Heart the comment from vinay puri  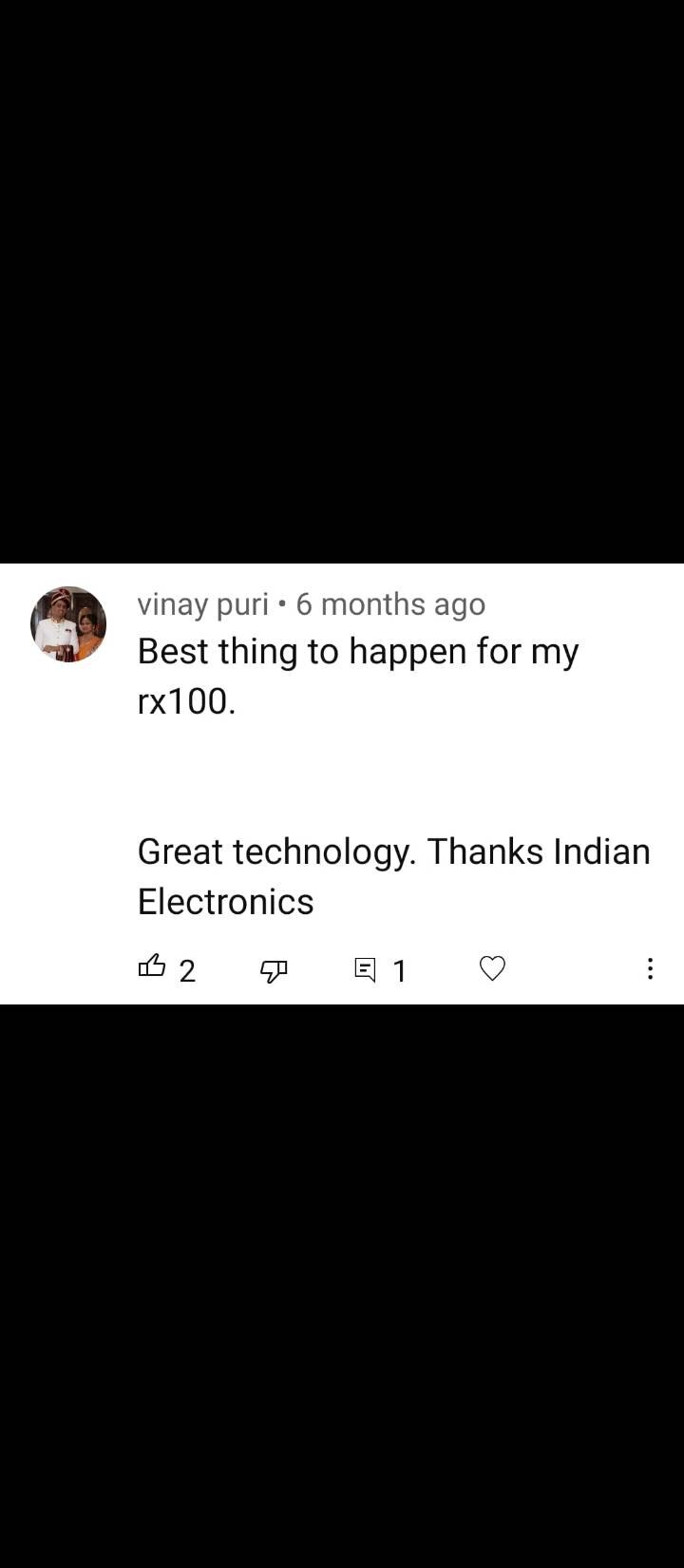coord(492,968)
